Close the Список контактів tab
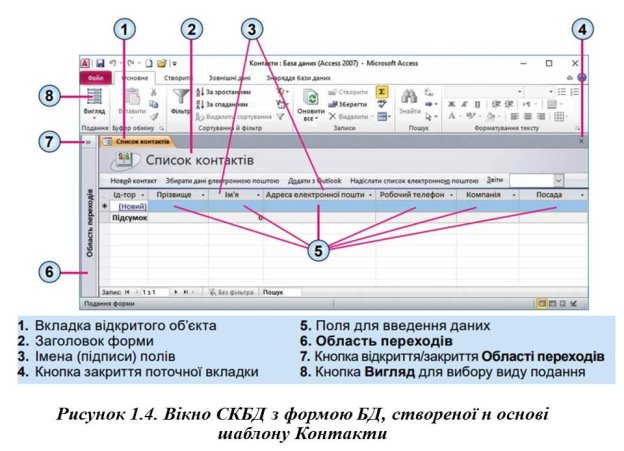 [581, 143]
